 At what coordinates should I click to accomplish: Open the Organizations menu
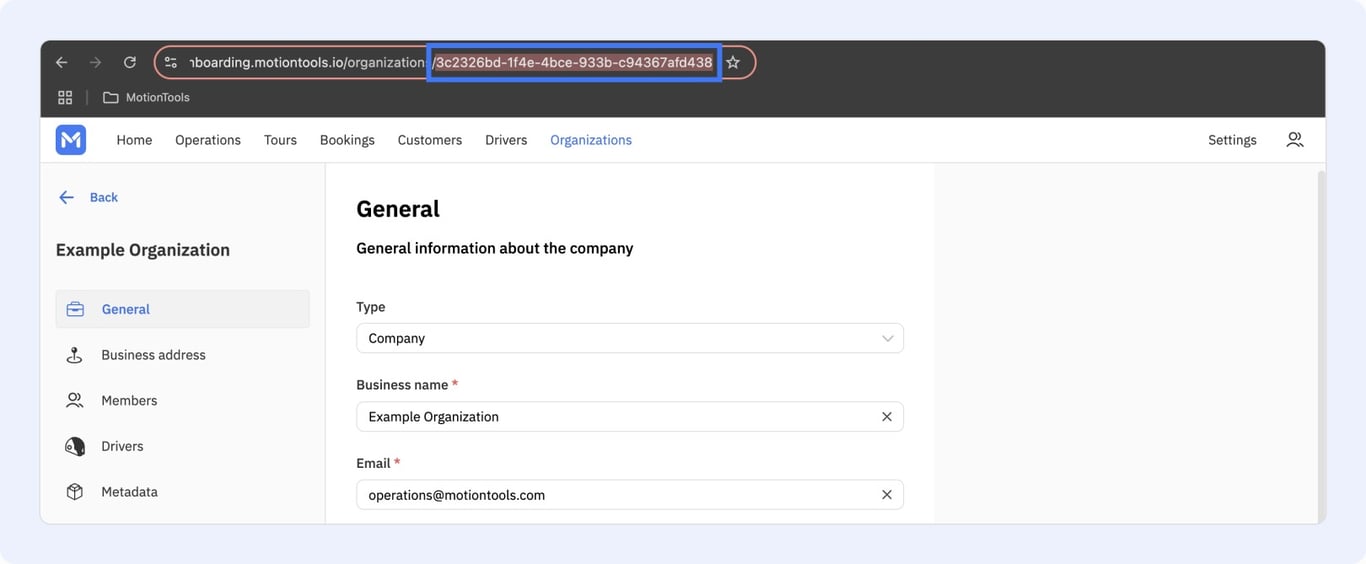(x=591, y=140)
